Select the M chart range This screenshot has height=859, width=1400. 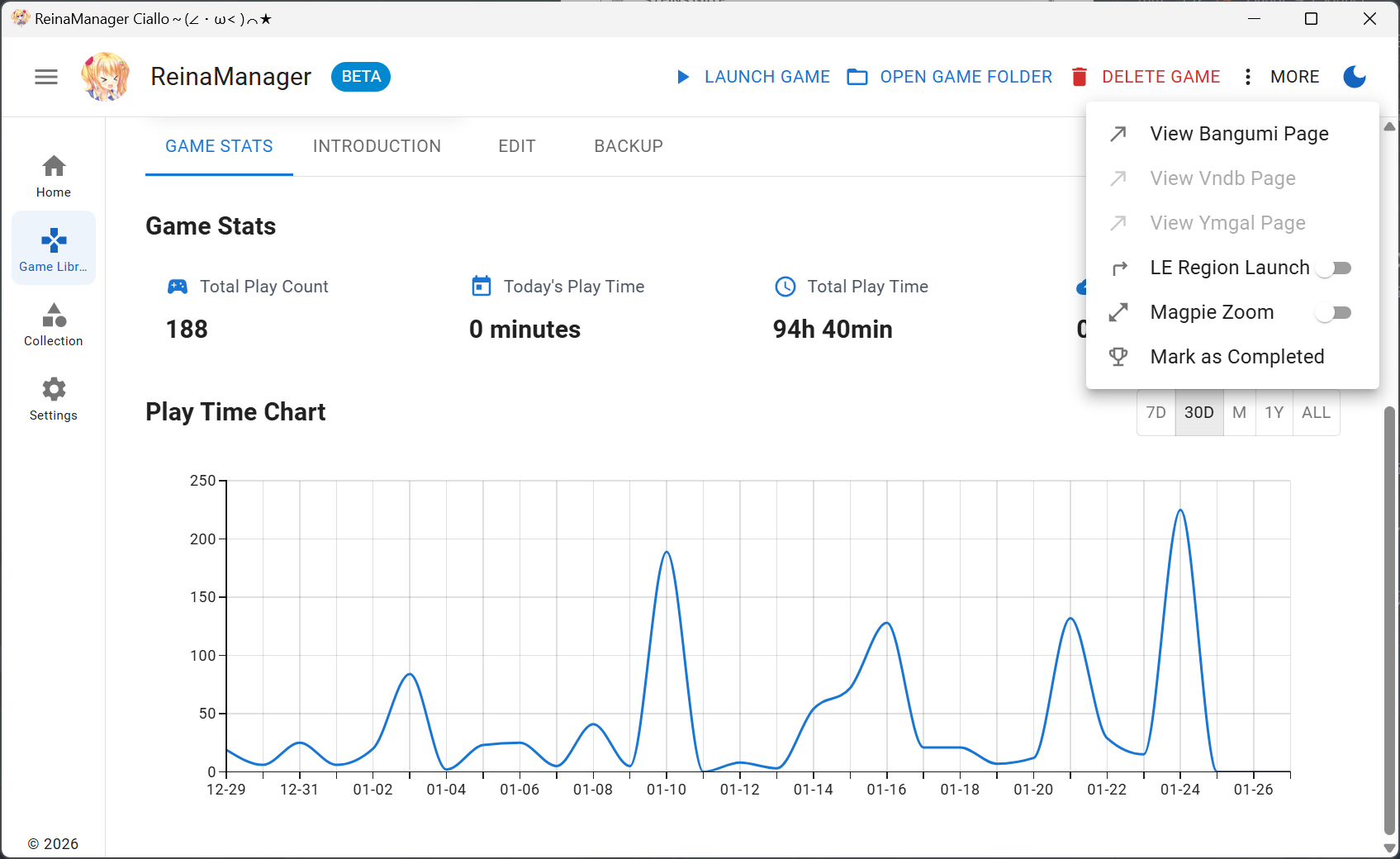pos(1240,413)
